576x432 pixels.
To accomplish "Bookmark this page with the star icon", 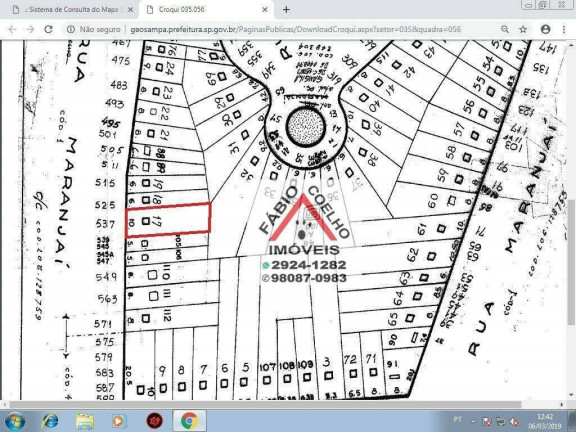I will pyautogui.click(x=523, y=29).
